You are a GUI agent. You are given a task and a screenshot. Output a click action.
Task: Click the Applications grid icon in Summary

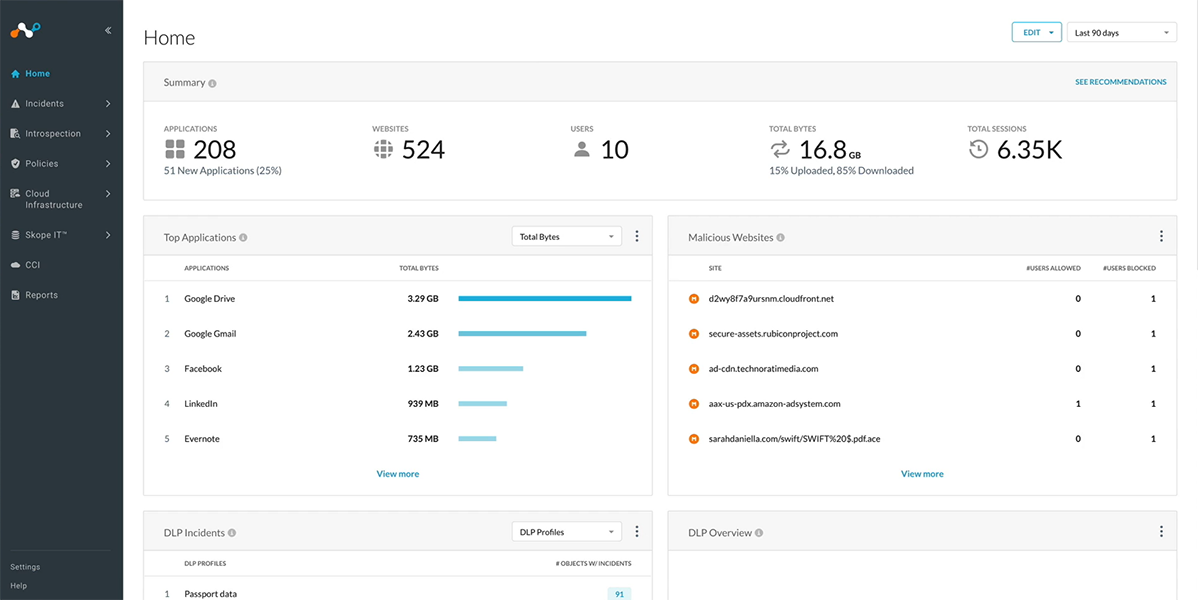[x=175, y=149]
